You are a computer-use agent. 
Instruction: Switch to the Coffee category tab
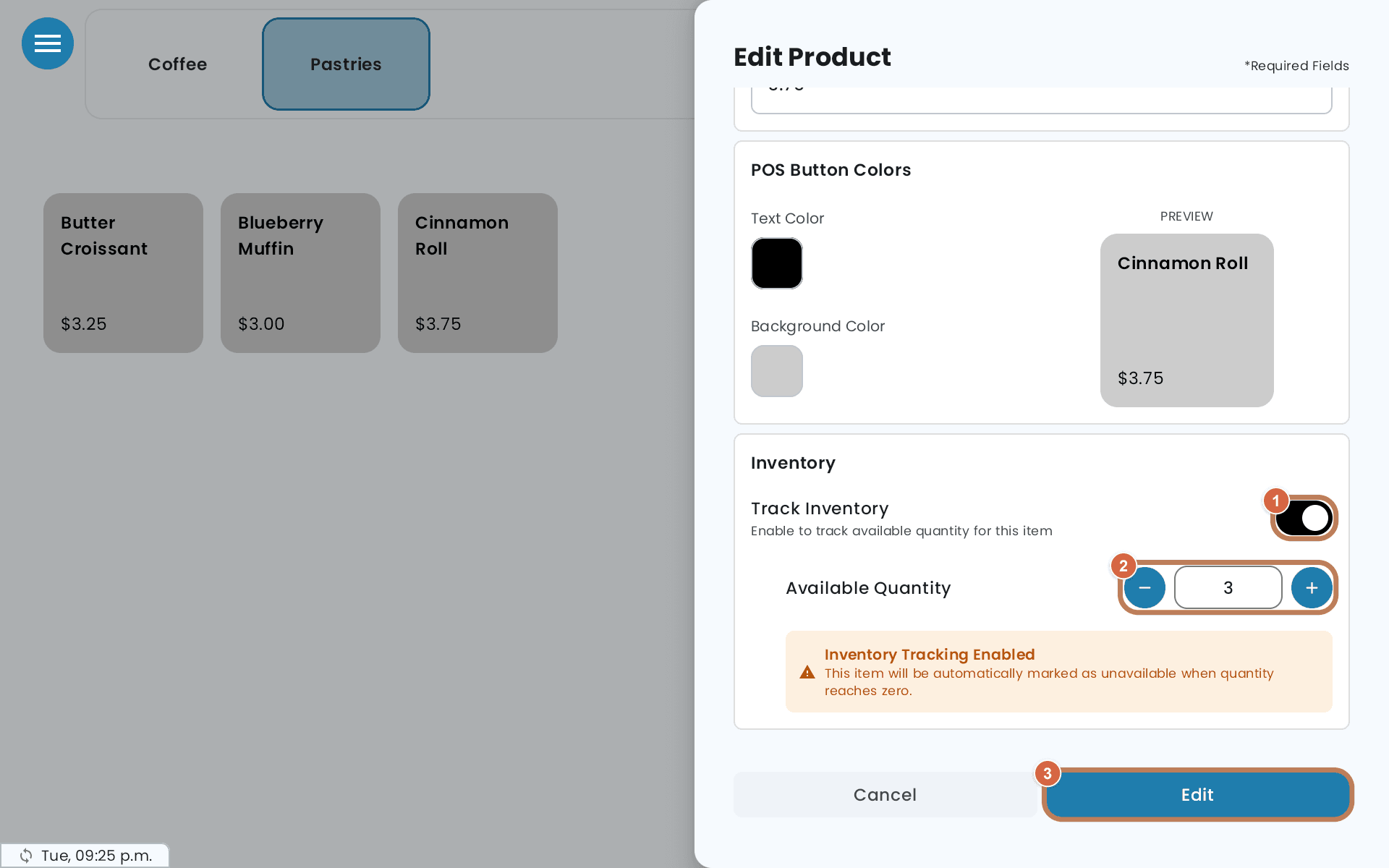[x=177, y=64]
